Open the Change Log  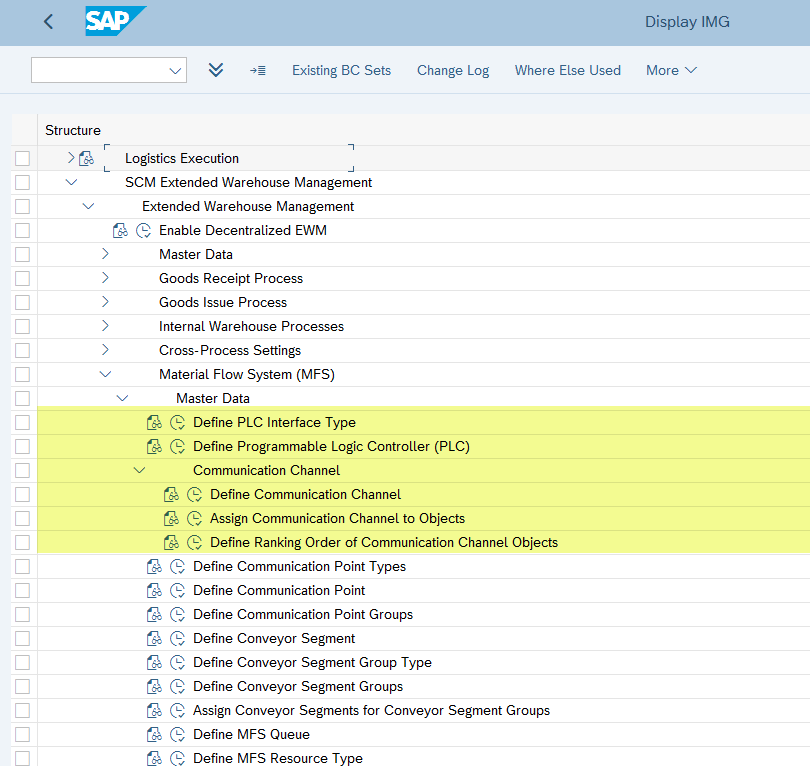[453, 70]
